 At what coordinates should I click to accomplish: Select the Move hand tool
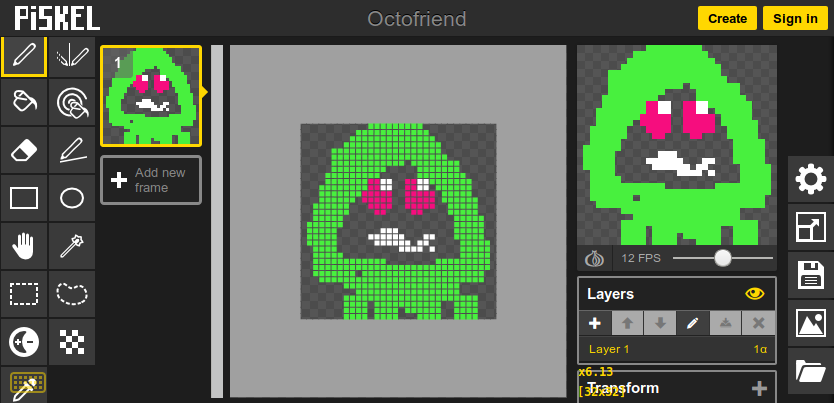pos(23,245)
